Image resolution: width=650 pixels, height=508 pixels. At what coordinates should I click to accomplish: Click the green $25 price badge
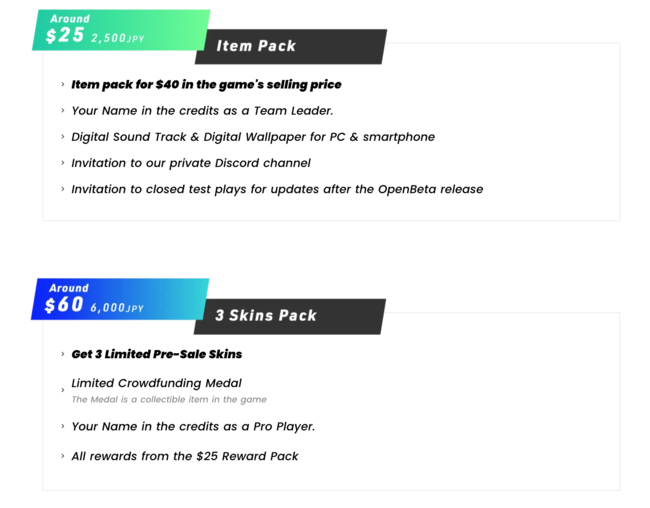(x=121, y=30)
